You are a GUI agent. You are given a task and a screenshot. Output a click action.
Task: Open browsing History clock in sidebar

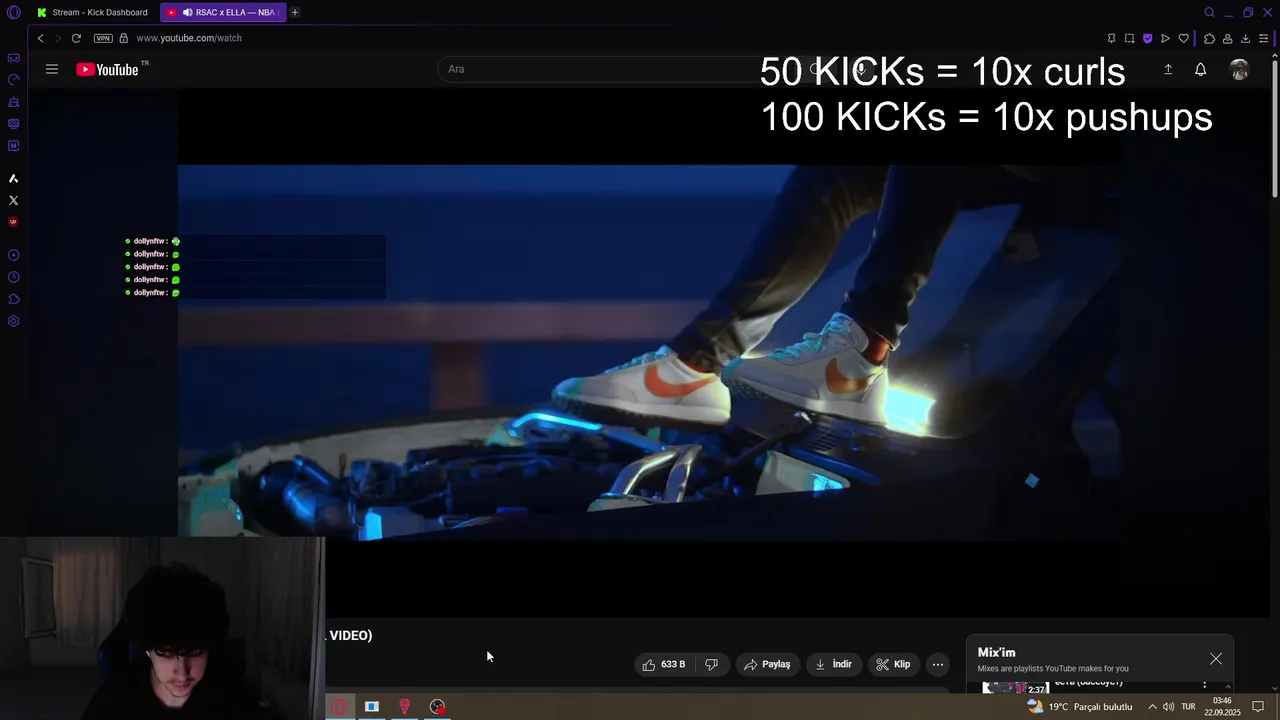pos(13,277)
